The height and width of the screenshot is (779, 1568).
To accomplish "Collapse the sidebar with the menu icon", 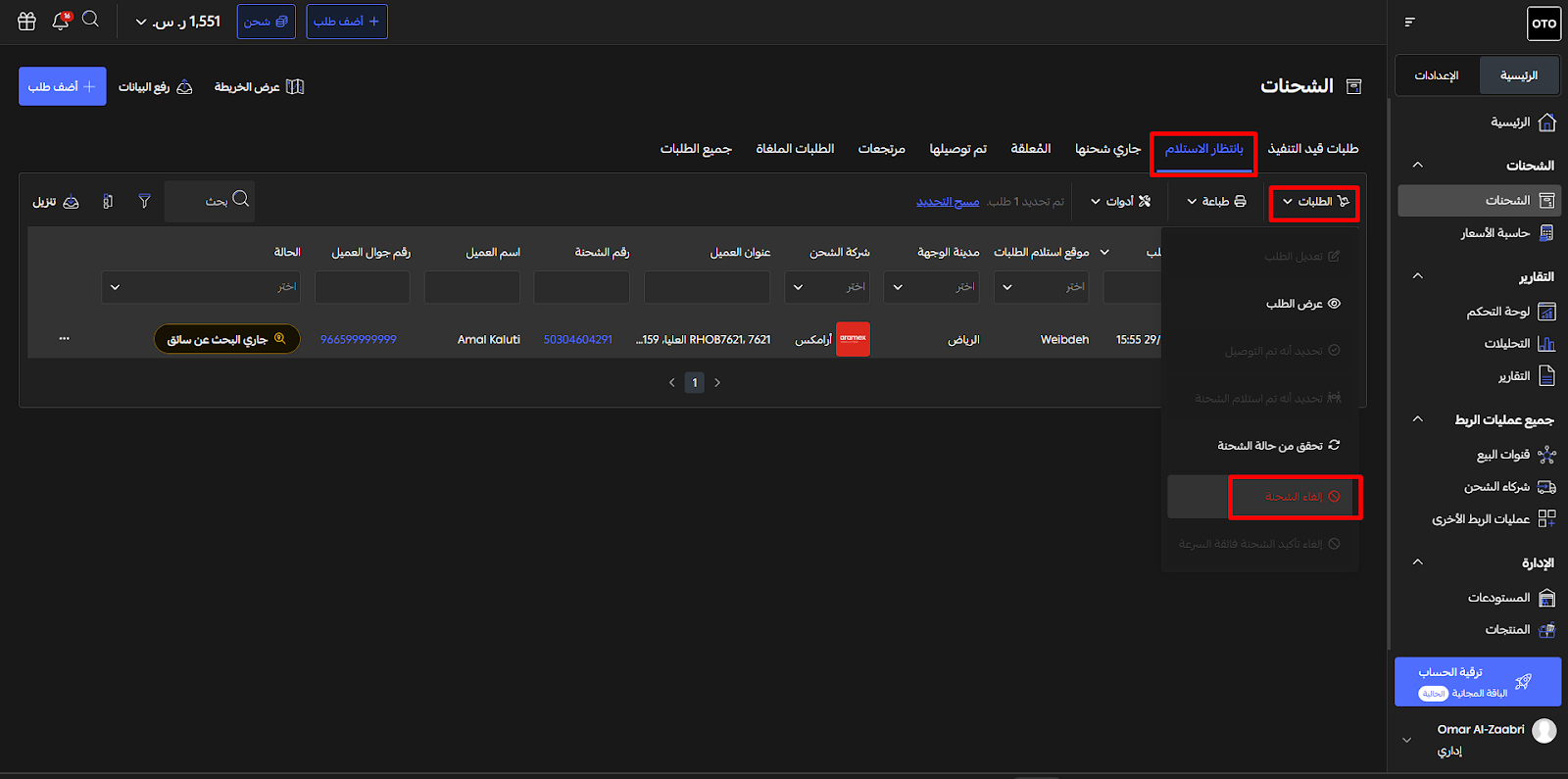I will click(x=1409, y=22).
